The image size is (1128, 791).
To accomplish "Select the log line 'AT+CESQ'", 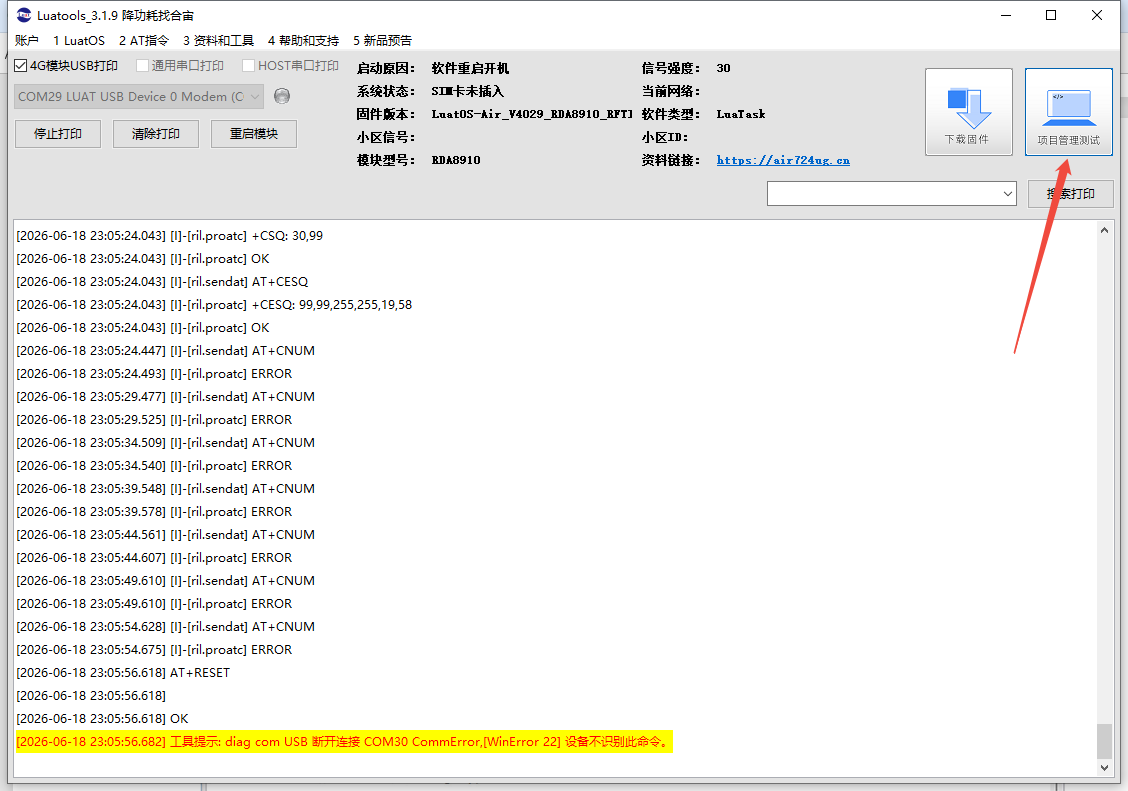I will [162, 282].
